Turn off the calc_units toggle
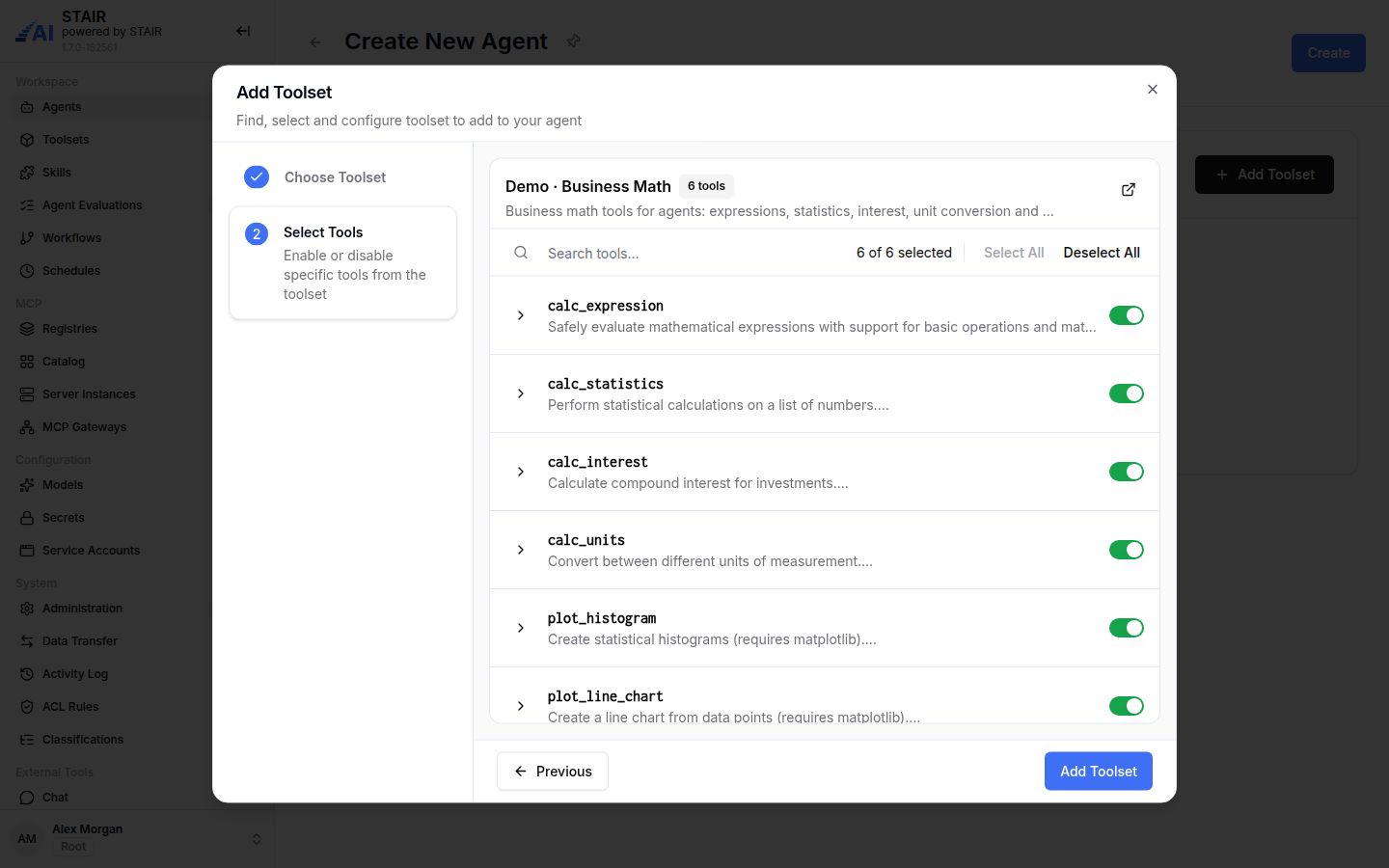Image resolution: width=1389 pixels, height=868 pixels. point(1127,550)
